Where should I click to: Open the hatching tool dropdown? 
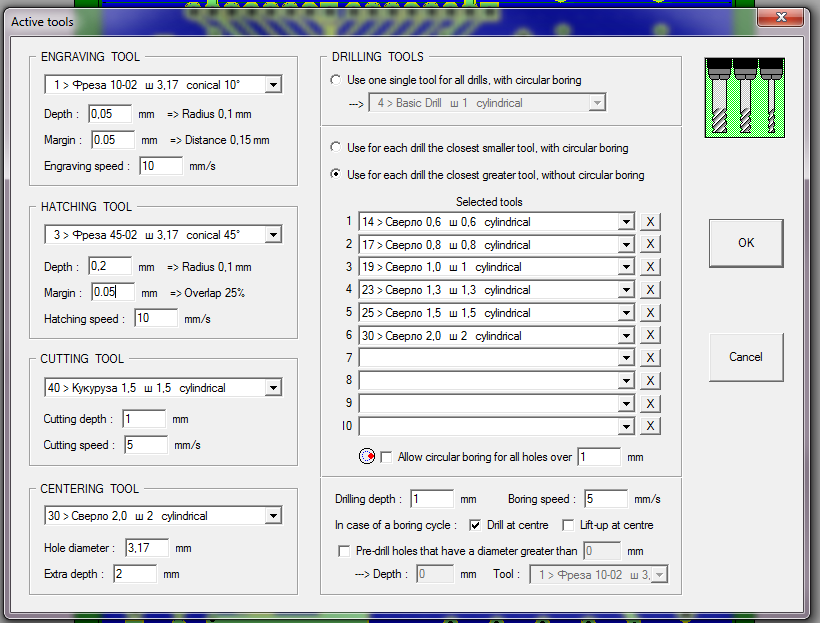pyautogui.click(x=274, y=235)
